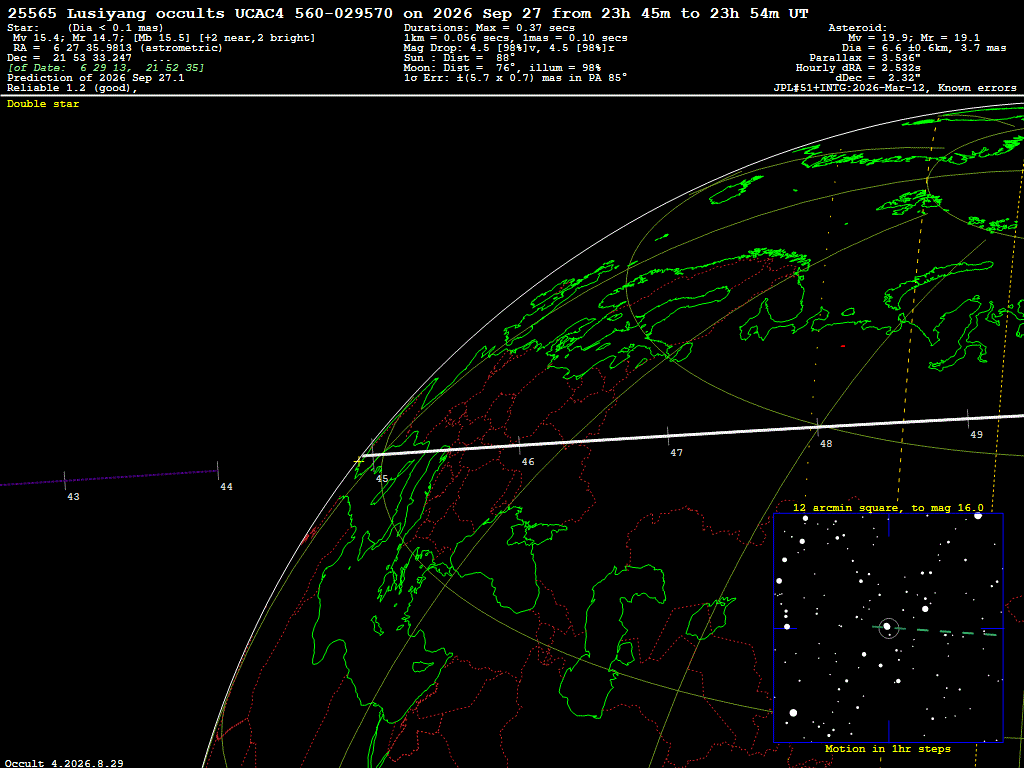Screen dimensions: 1024x768
Task: Click the yellow cross at path start
Action: tap(359, 461)
